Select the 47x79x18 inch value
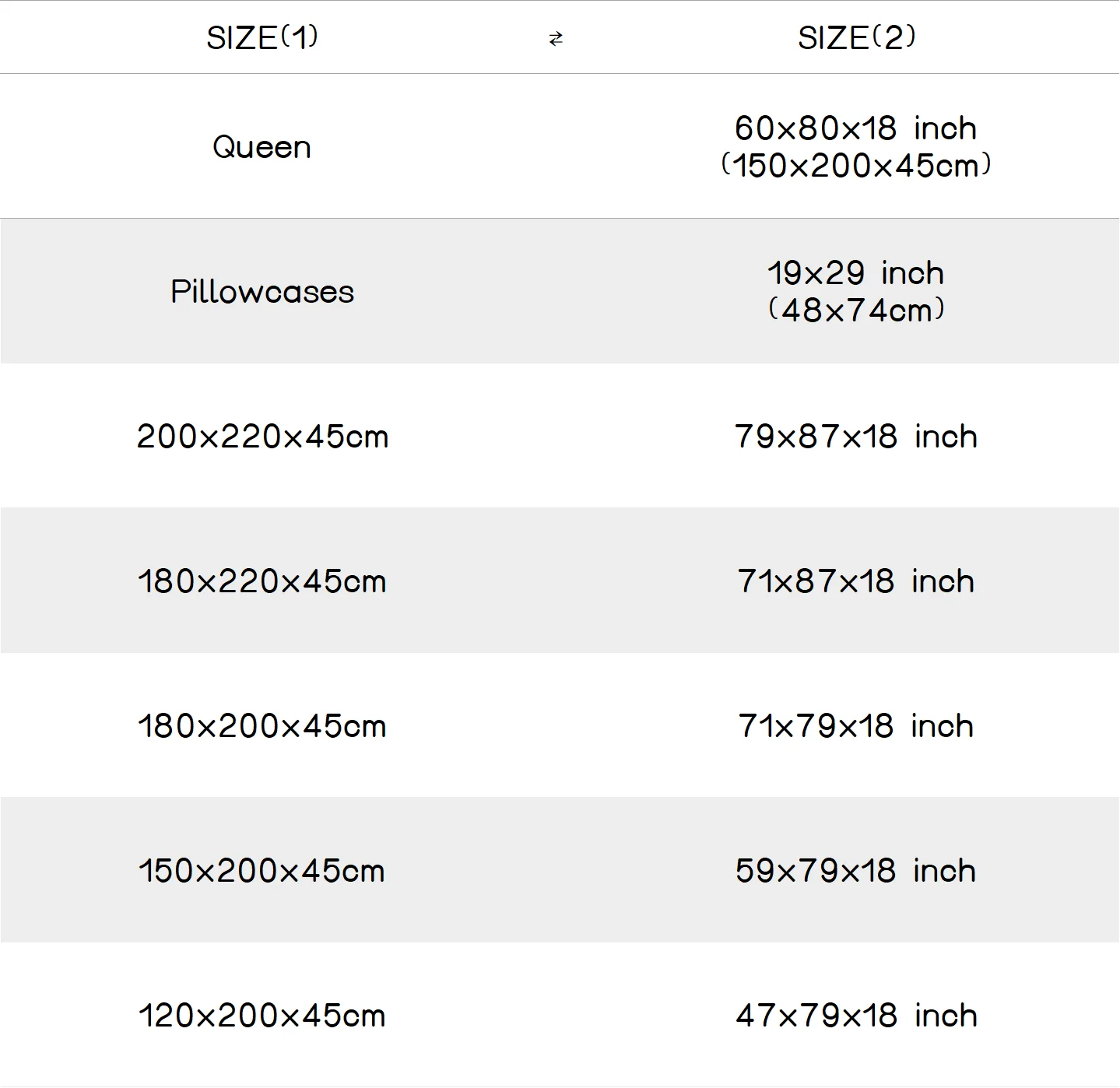 [x=855, y=1016]
